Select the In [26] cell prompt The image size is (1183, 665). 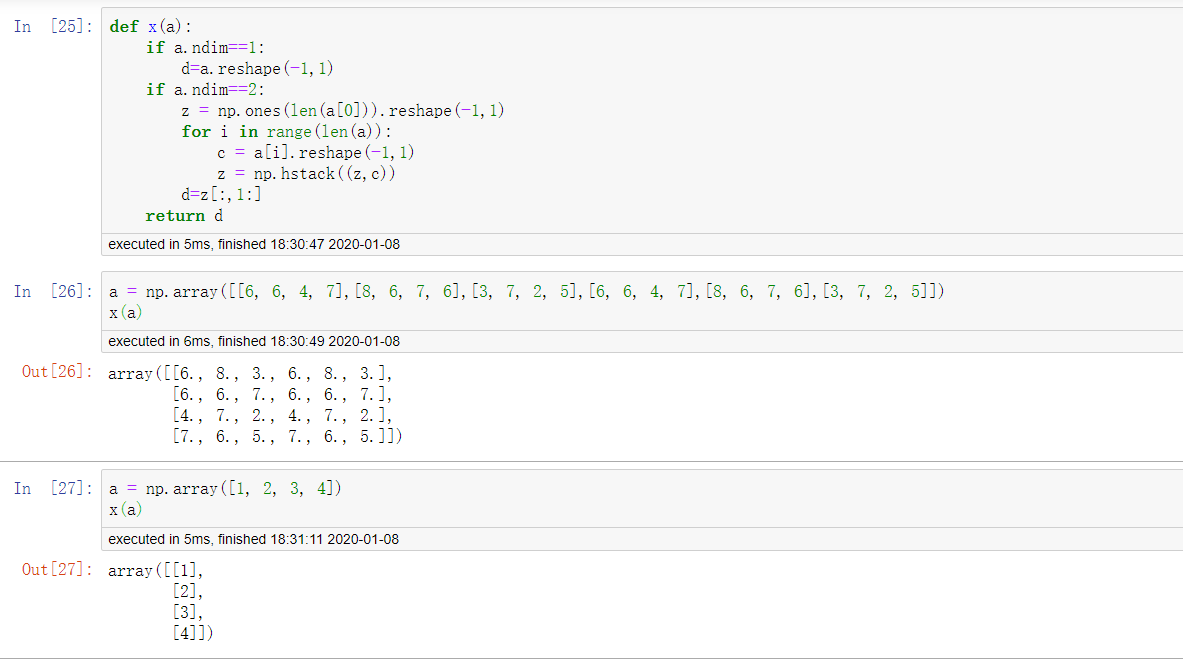pyautogui.click(x=54, y=292)
